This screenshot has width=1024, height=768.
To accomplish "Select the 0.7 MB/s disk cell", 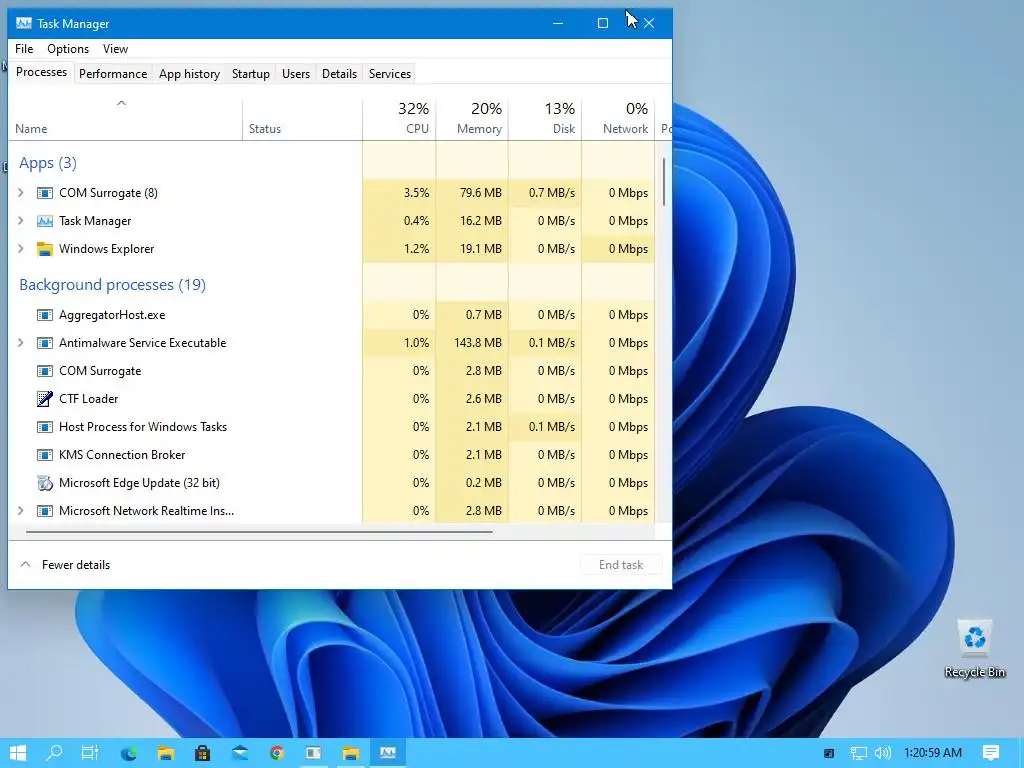I will click(545, 193).
